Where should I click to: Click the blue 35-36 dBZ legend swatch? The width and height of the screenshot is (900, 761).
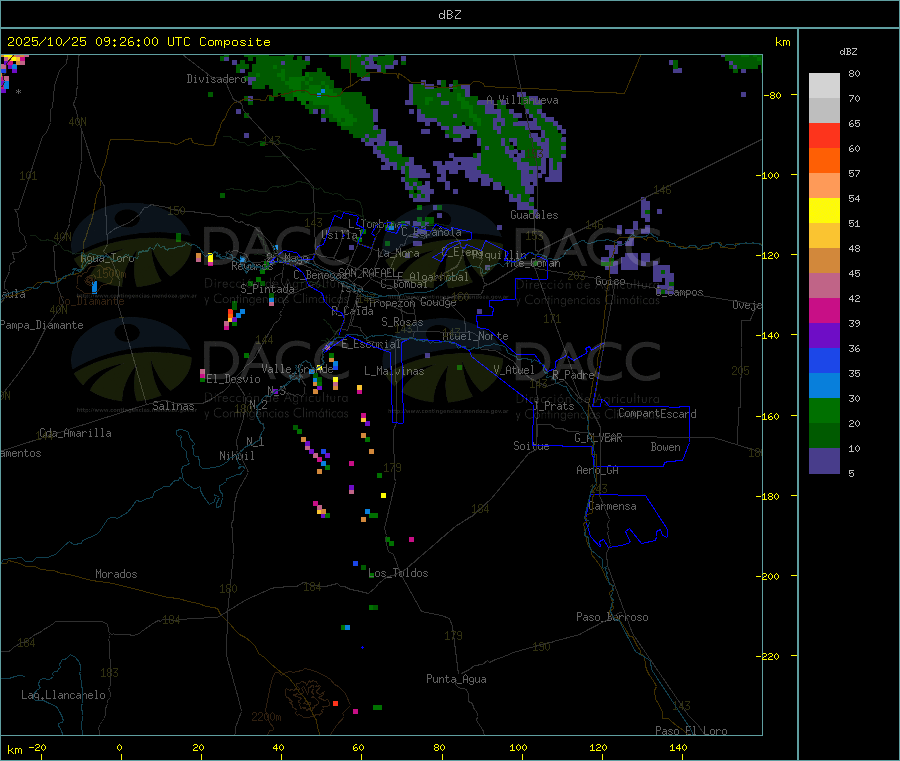pos(824,360)
